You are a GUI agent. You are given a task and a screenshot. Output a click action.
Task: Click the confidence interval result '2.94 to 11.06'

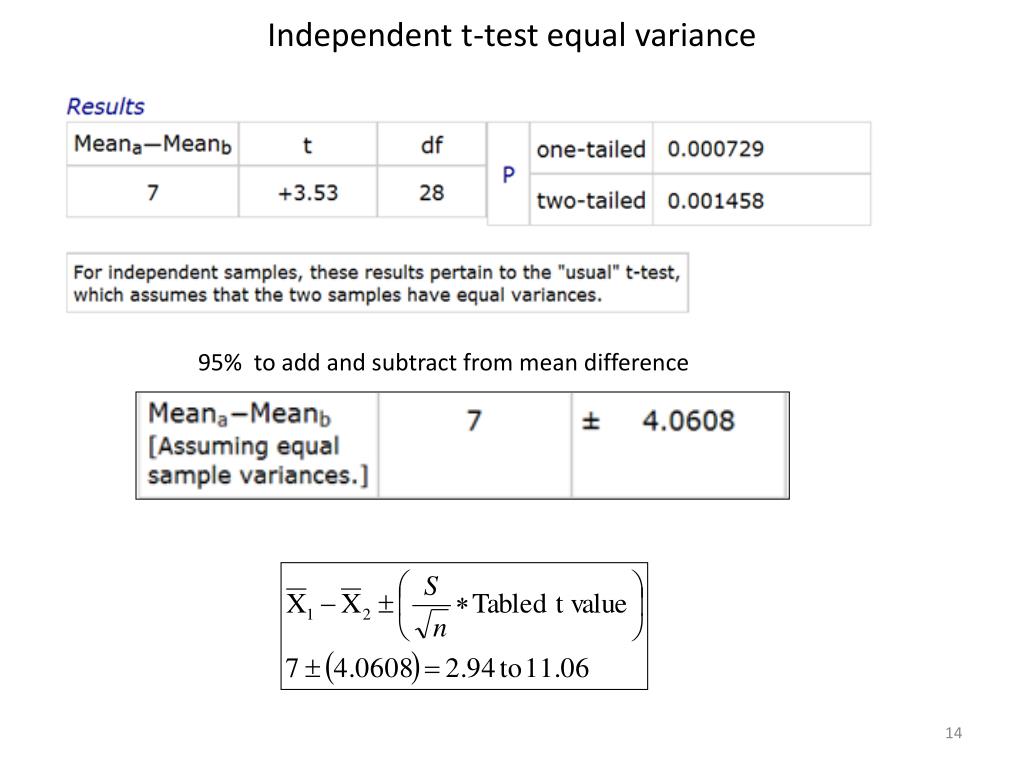click(517, 668)
